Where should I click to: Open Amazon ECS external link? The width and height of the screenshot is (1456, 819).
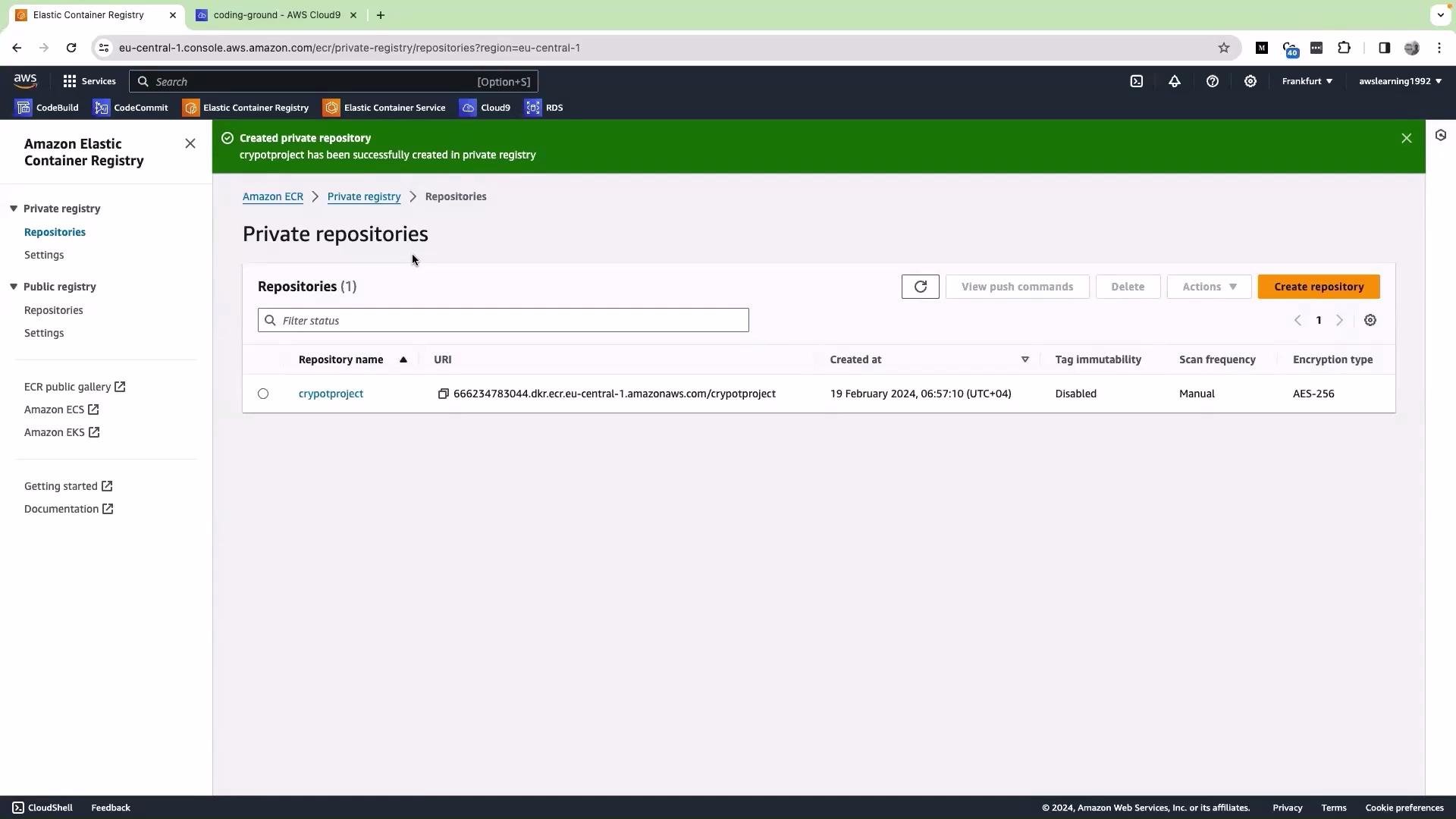tap(61, 409)
